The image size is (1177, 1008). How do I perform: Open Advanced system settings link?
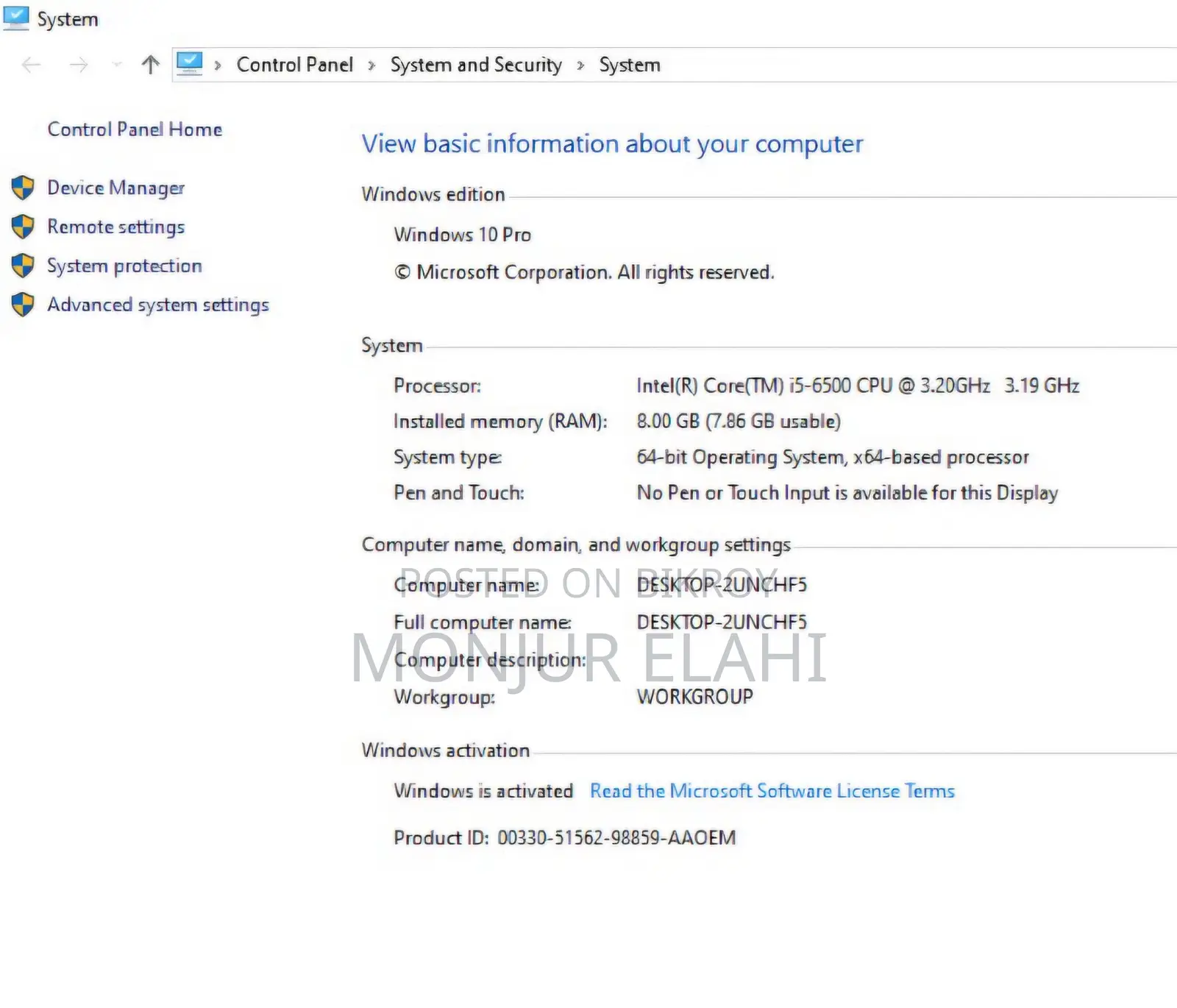(158, 305)
